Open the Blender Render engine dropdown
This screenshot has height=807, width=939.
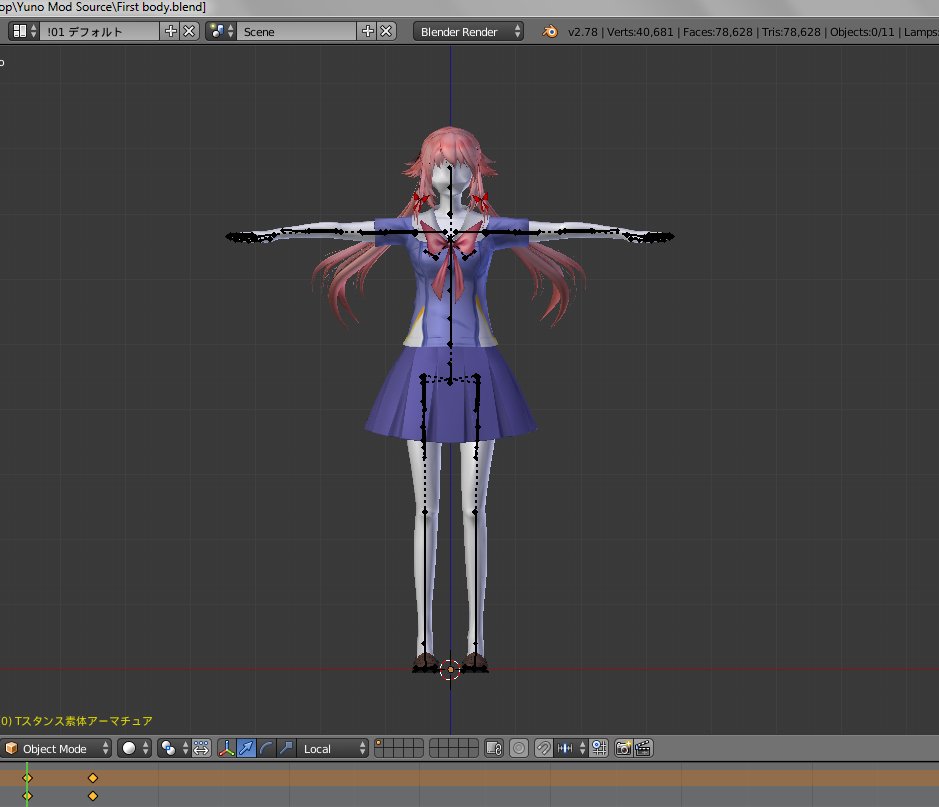point(468,31)
